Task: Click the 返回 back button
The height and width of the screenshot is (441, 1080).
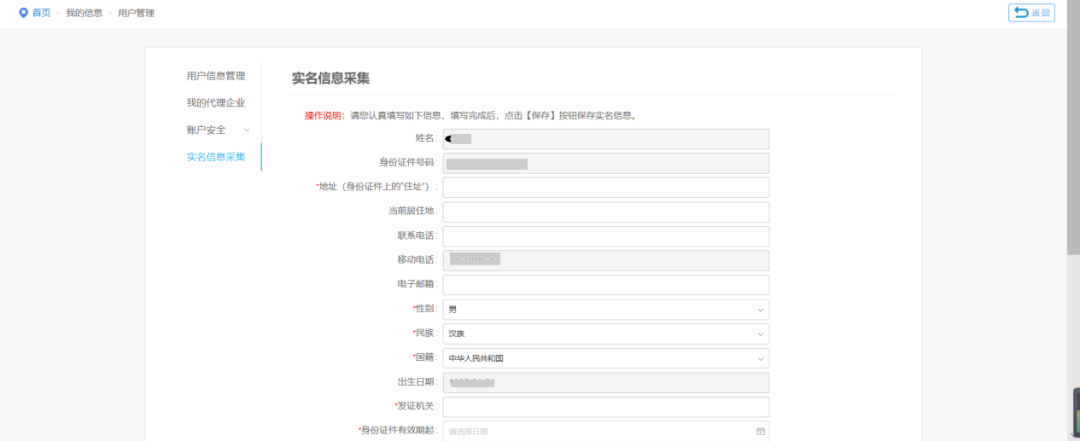Action: 1031,13
